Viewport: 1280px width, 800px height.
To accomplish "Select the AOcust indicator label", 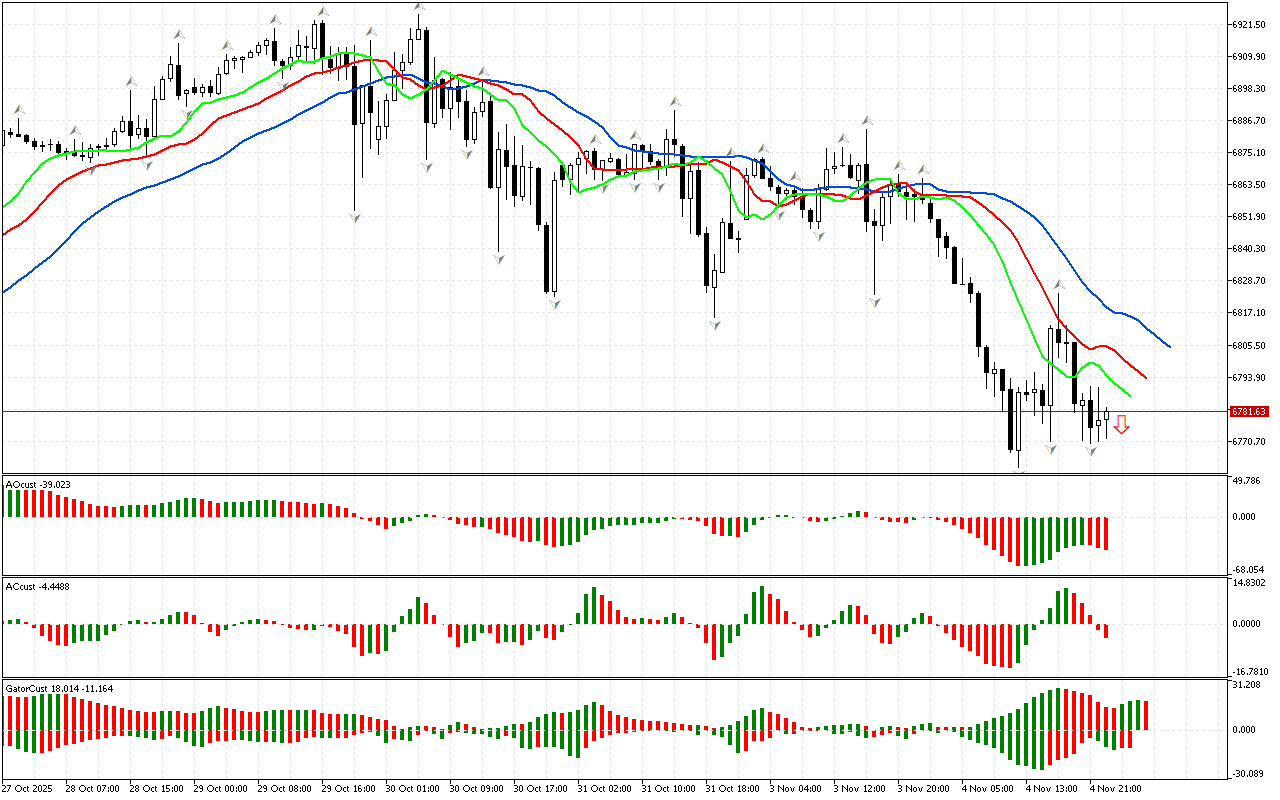I will point(38,484).
